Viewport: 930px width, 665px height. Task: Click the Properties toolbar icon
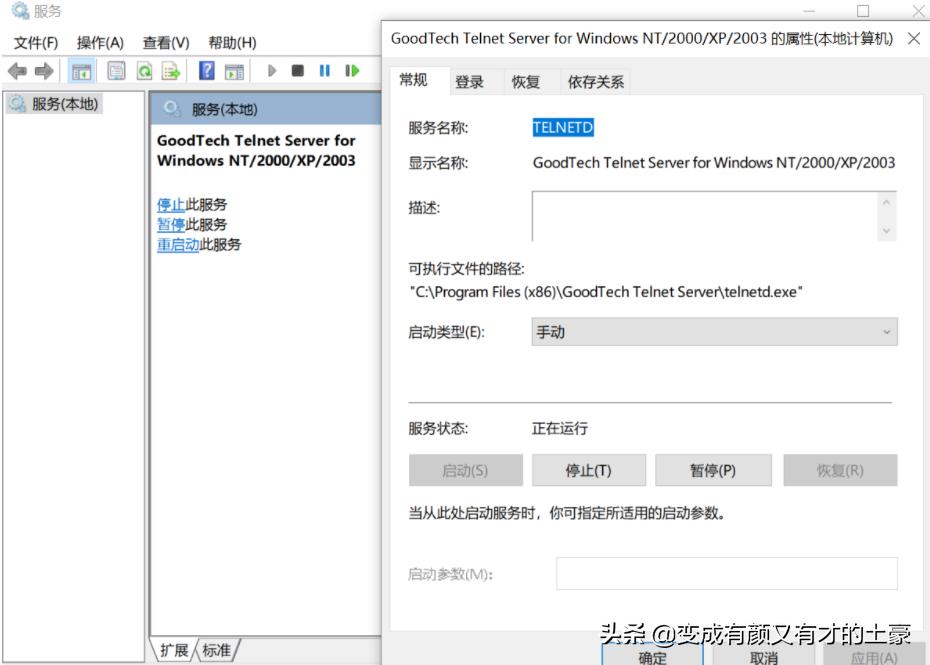coord(116,70)
